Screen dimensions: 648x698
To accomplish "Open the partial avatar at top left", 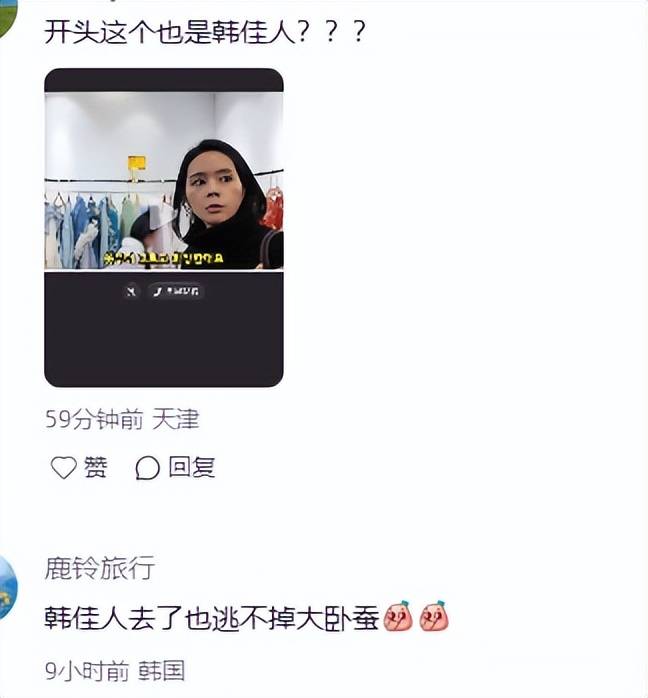I will 8,18.
